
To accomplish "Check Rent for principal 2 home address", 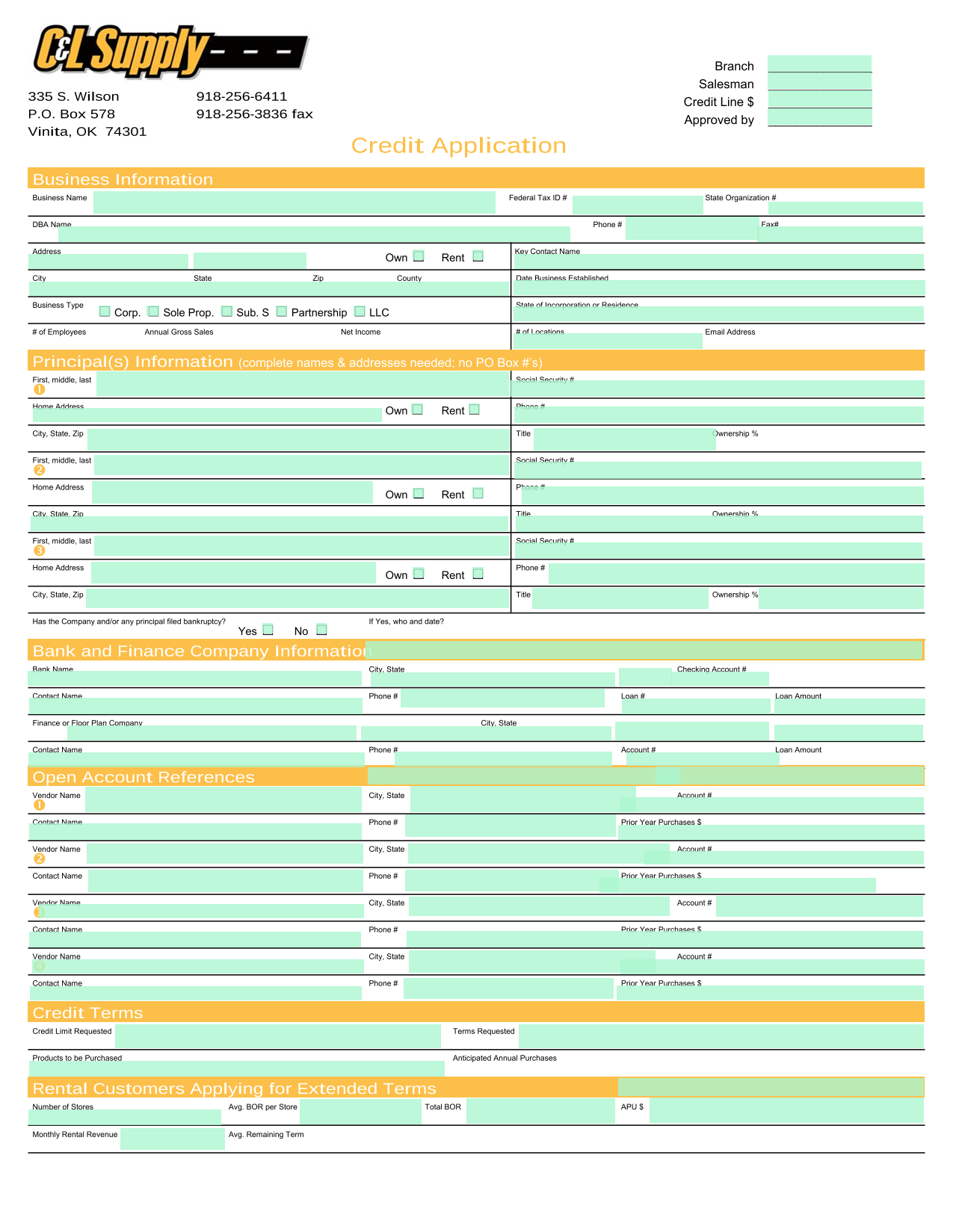I will pyautogui.click(x=478, y=493).
